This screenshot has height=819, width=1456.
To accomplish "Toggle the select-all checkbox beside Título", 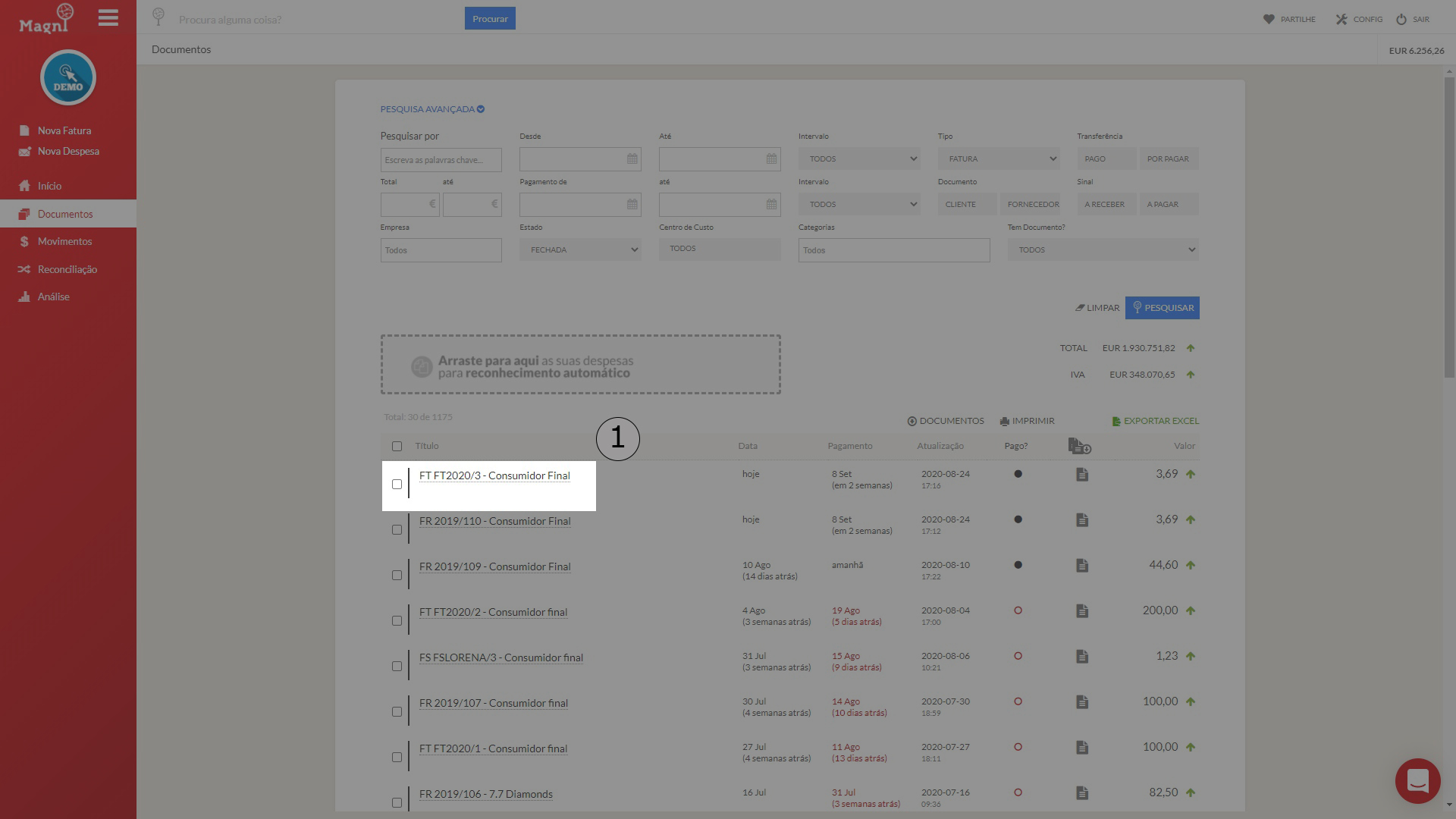I will pyautogui.click(x=397, y=447).
